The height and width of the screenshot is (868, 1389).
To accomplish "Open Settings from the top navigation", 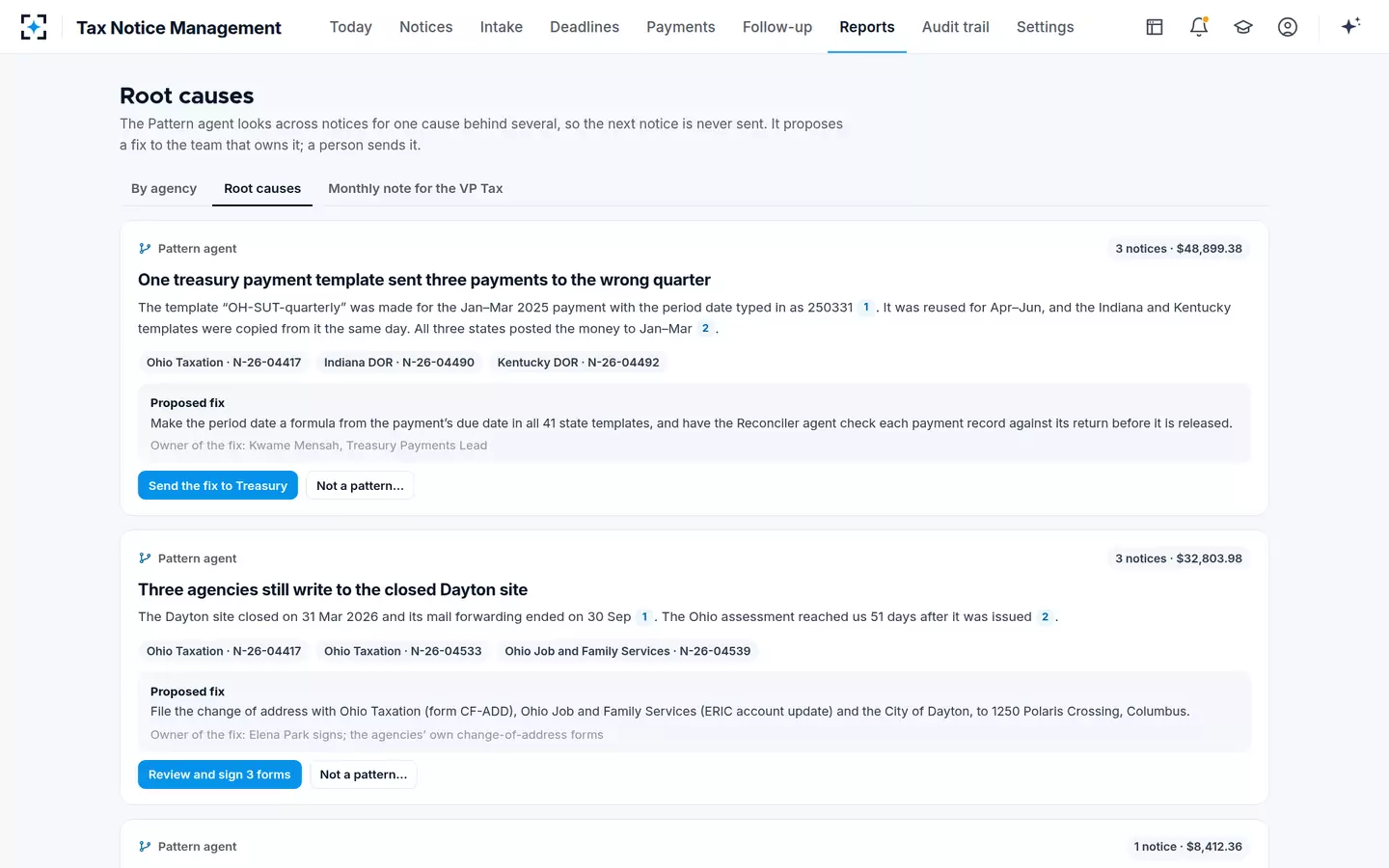I will [1046, 27].
